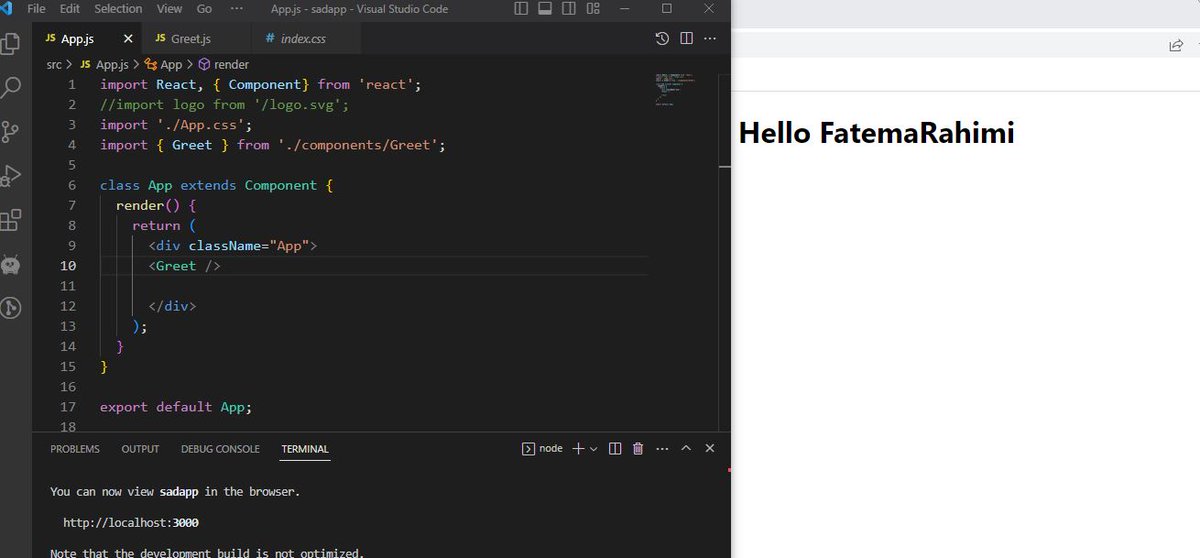The width and height of the screenshot is (1200, 558).
Task: Click the 'return (' line in editor
Action: click(164, 226)
